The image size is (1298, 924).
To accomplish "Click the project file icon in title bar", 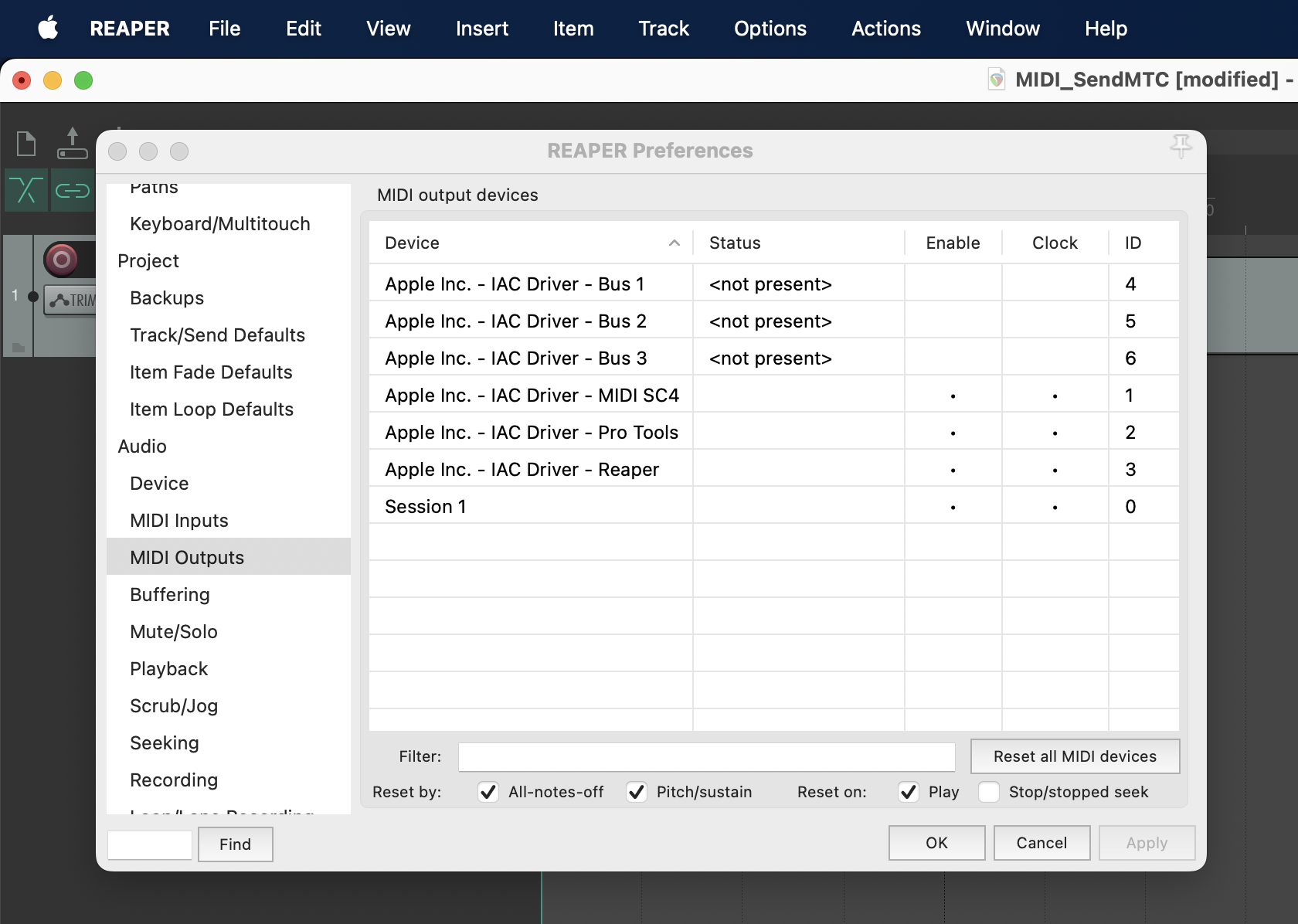I will coord(997,80).
